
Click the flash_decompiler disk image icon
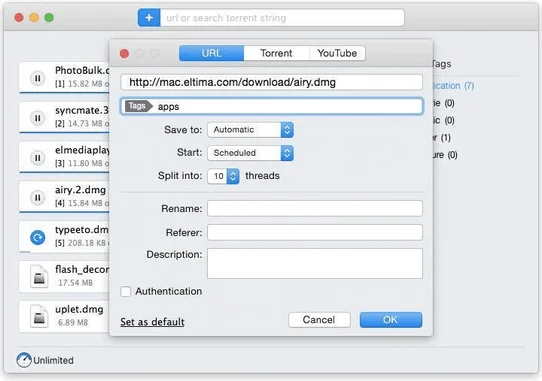tap(39, 276)
